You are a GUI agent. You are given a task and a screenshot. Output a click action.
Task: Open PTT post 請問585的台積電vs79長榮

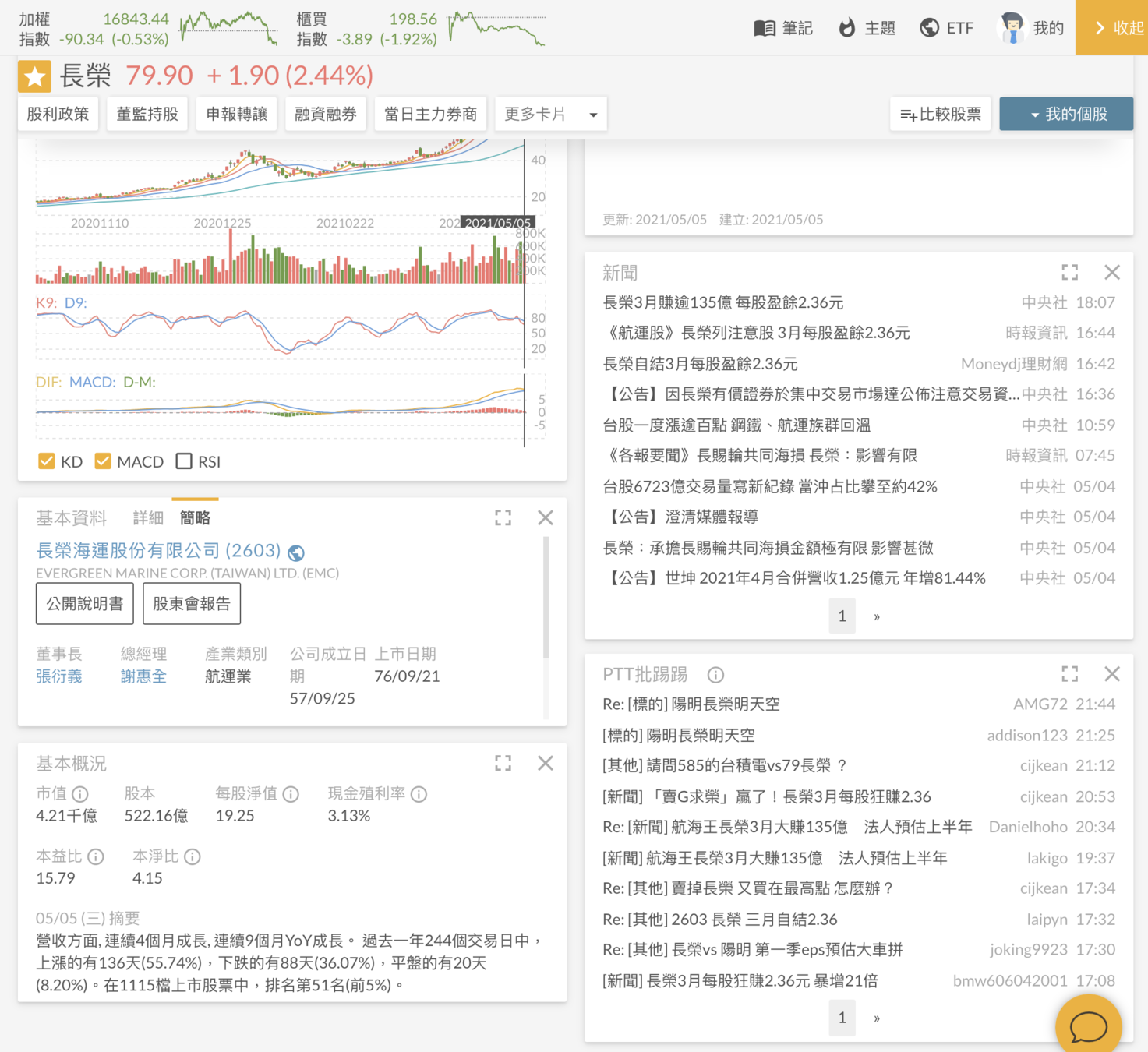[725, 766]
